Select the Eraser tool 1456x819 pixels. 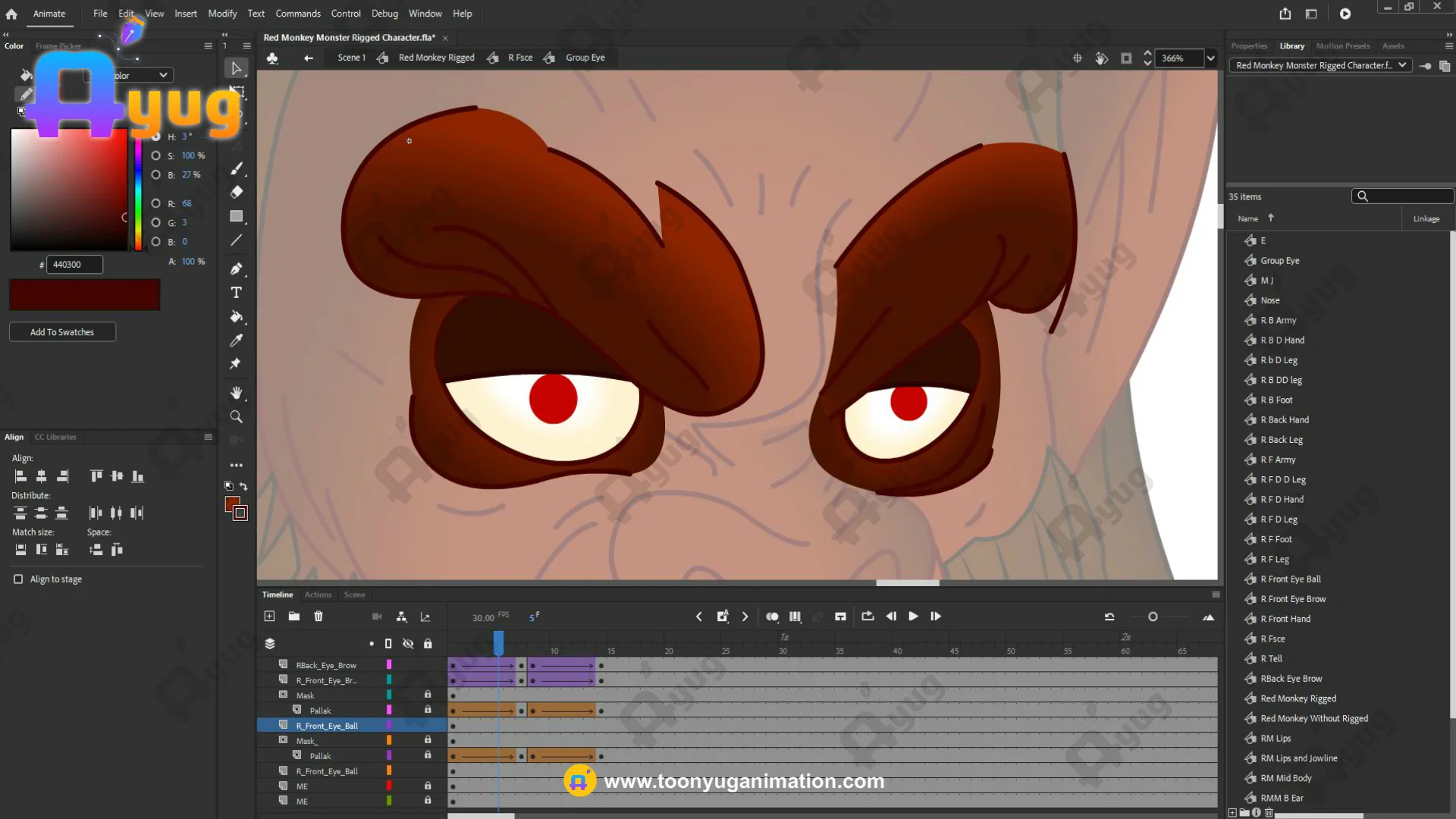pyautogui.click(x=236, y=193)
